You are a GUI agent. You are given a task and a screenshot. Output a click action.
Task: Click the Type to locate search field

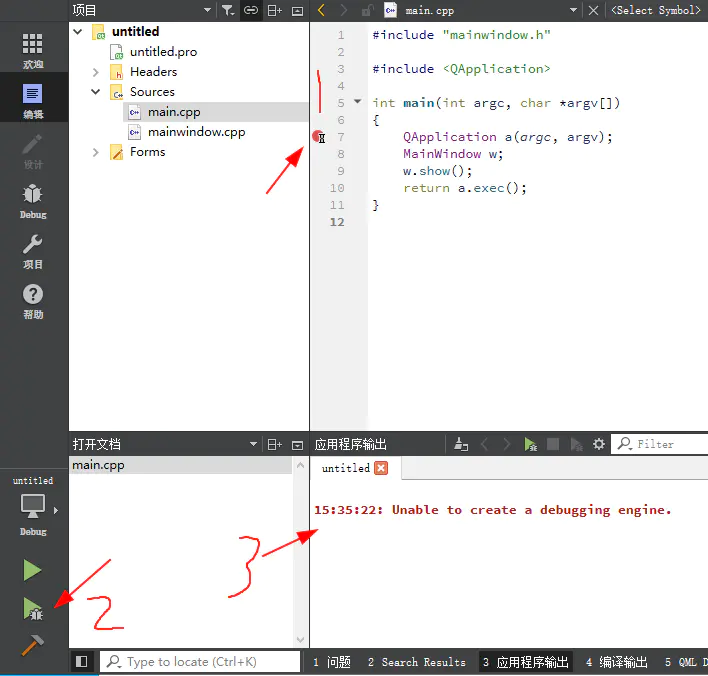[x=200, y=662]
